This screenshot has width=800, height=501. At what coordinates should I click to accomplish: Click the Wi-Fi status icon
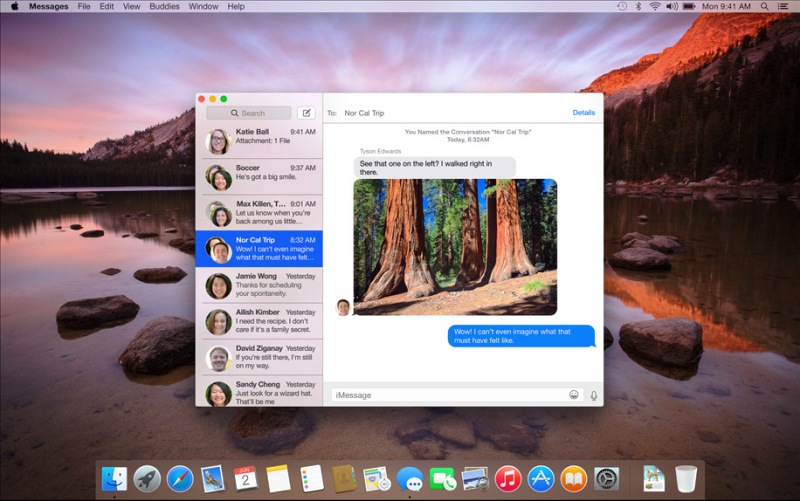click(655, 6)
